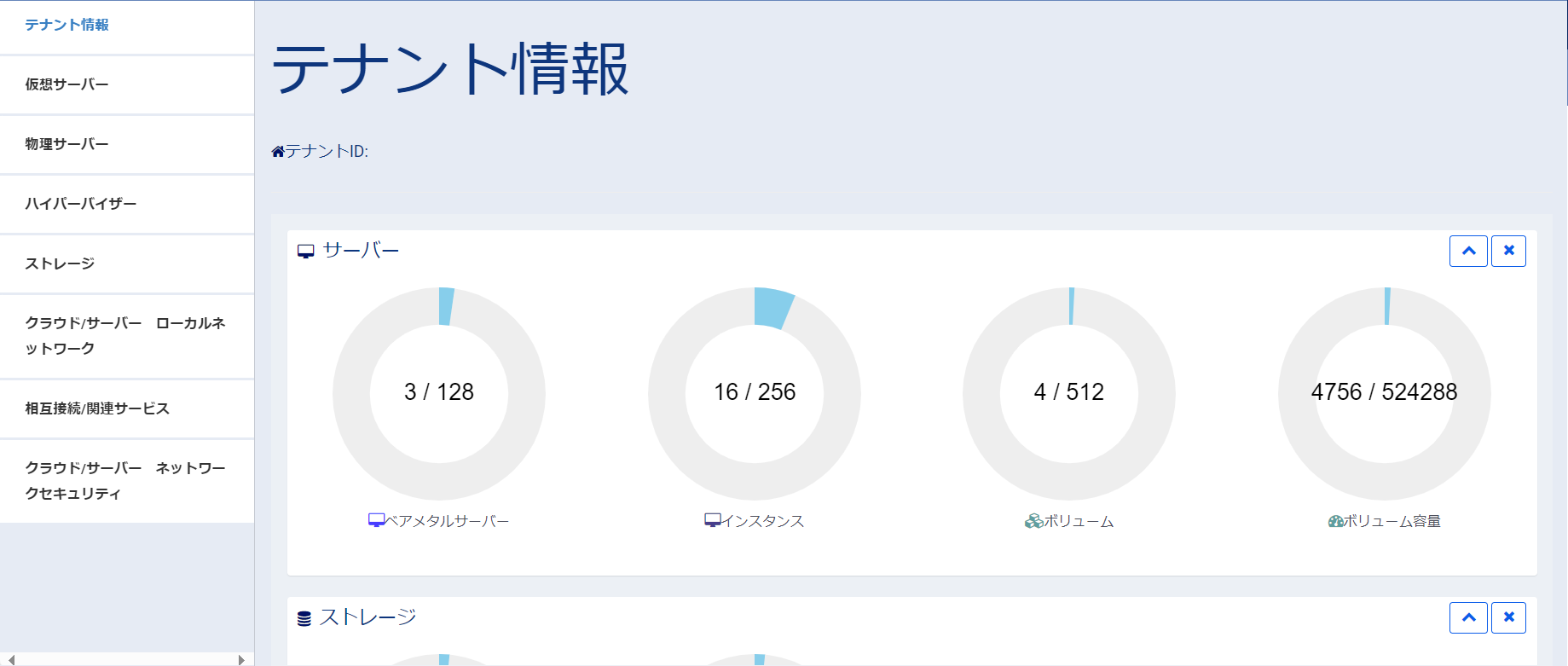Open 仮想サーバー menu item
1568x666 pixels.
coord(127,85)
